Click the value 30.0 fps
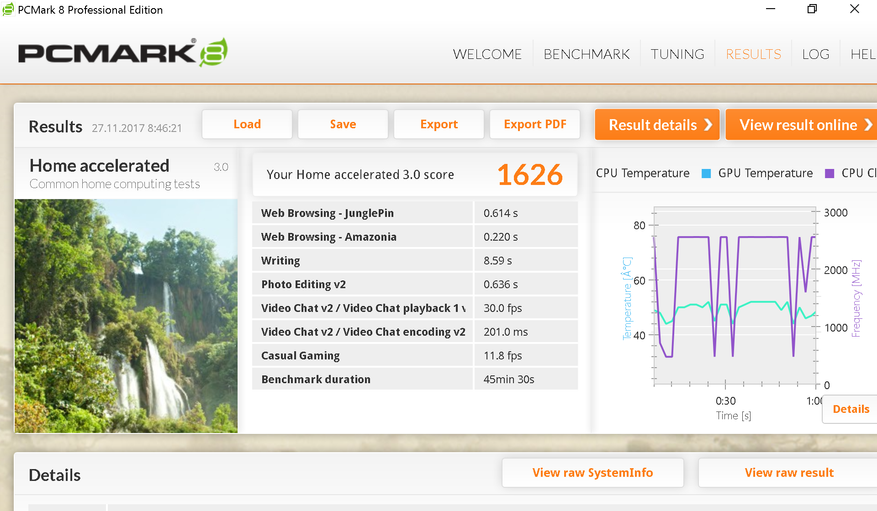877x511 pixels. coord(503,308)
